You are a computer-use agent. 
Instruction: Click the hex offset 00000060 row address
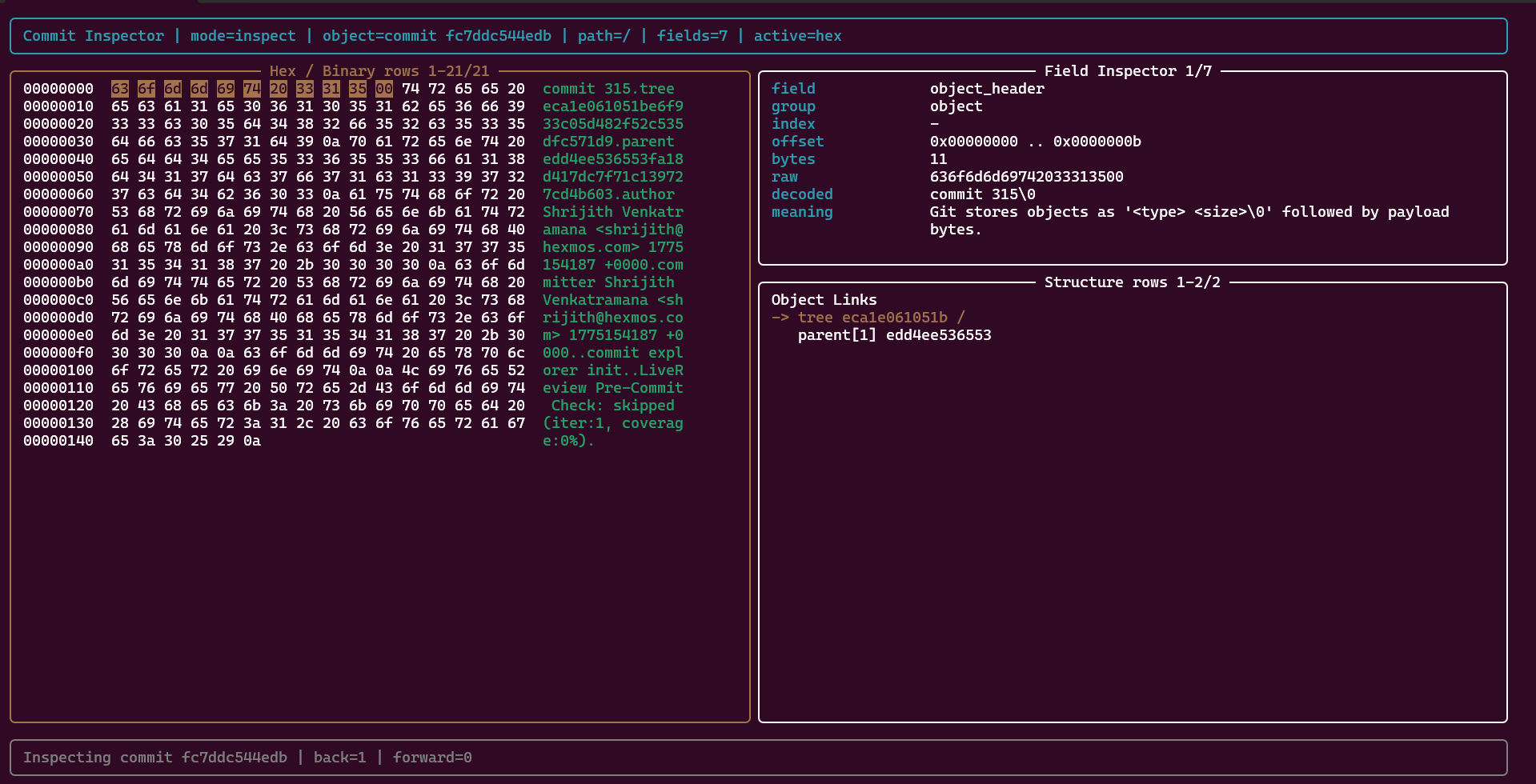[58, 194]
